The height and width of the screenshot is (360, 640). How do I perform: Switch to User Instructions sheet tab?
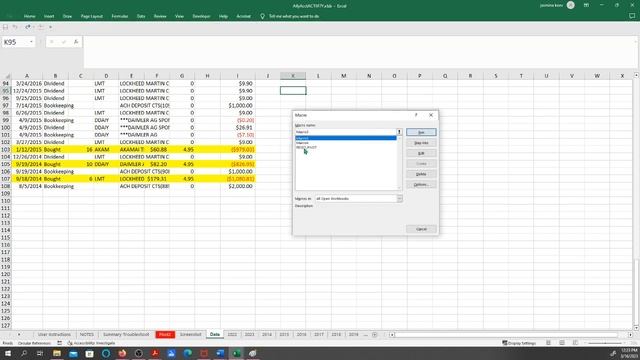[x=54, y=334]
